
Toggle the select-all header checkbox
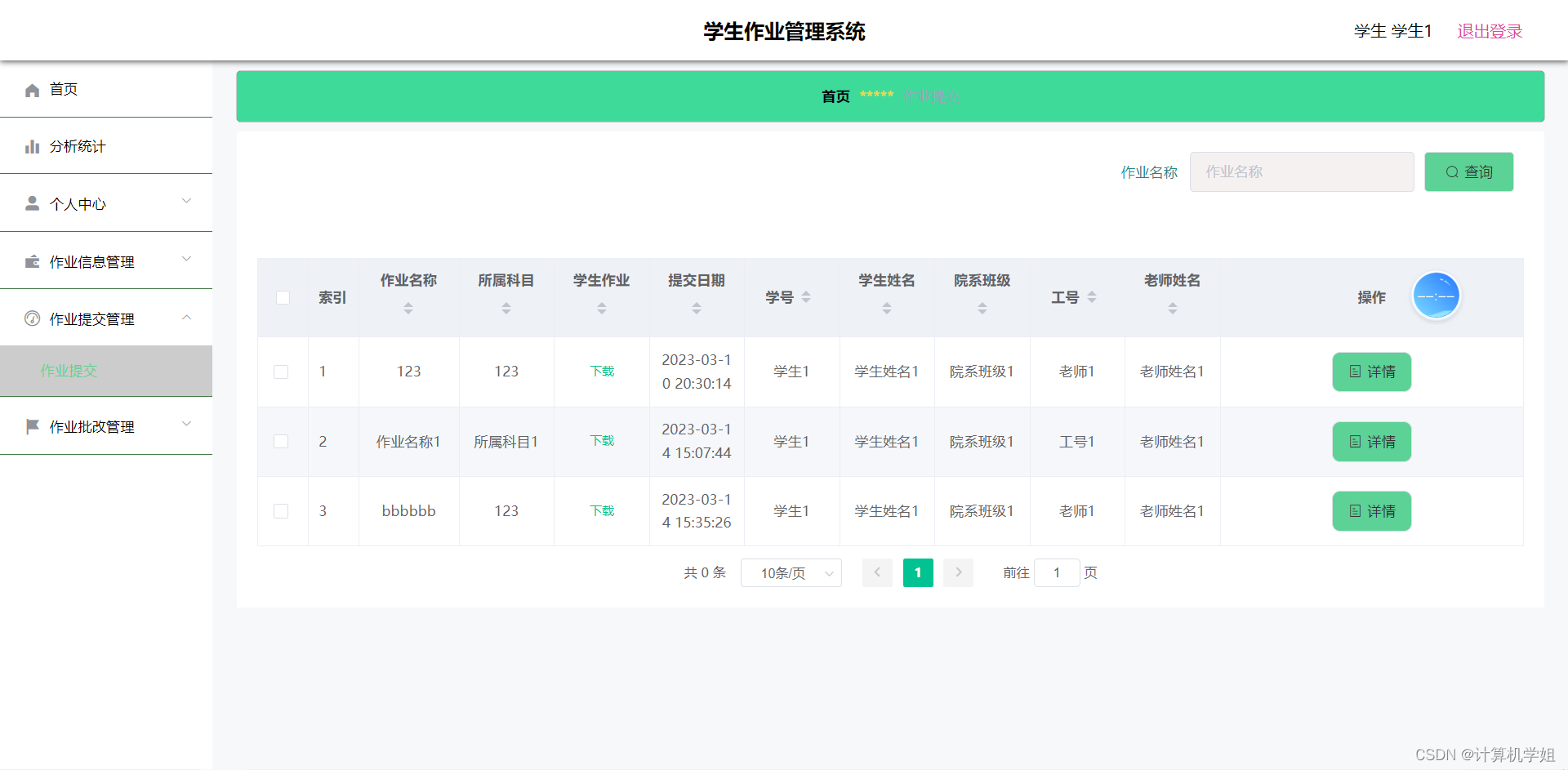(x=283, y=297)
